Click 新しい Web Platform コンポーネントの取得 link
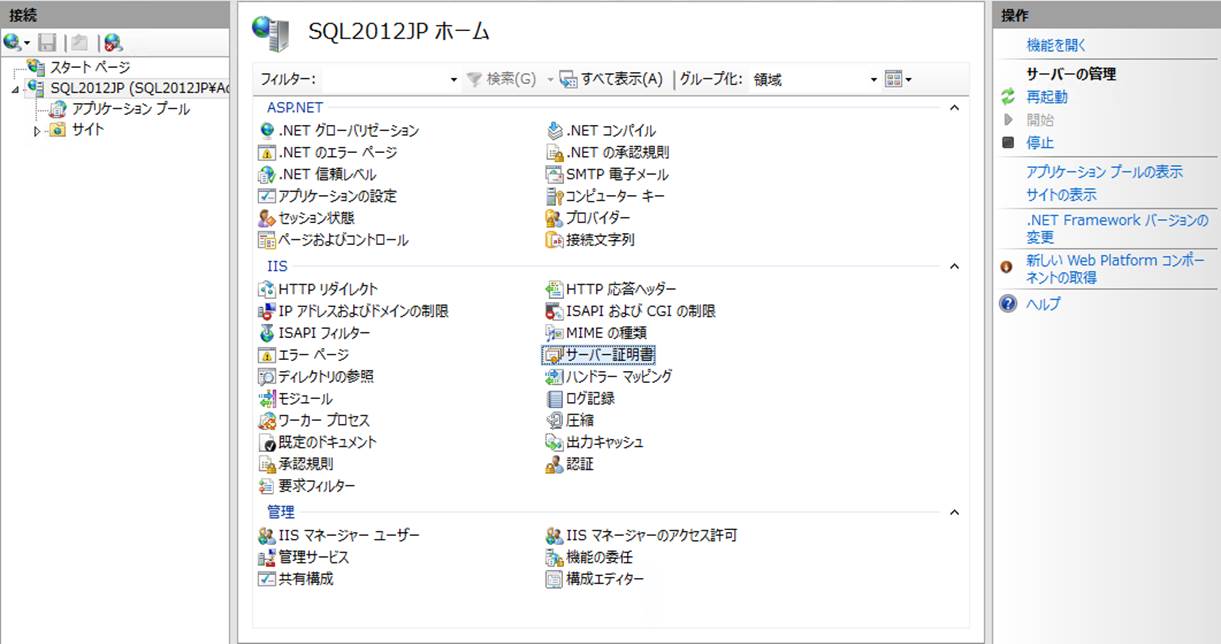The image size is (1221, 644). coord(1116,269)
